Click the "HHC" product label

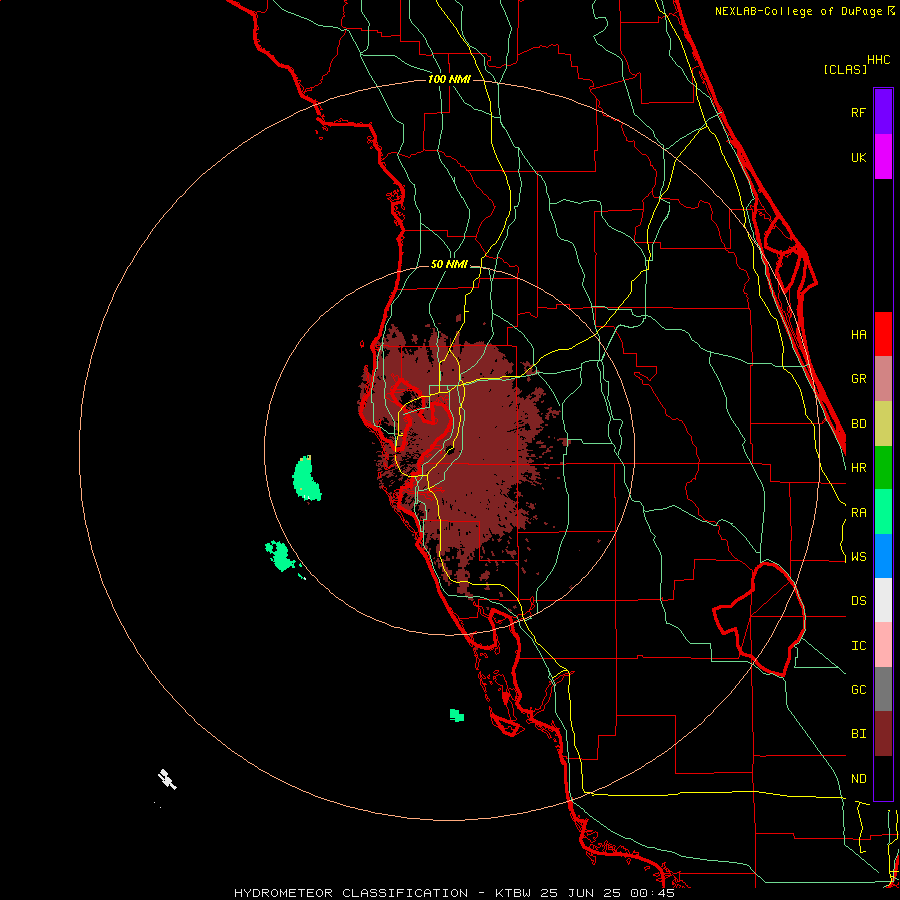tap(878, 60)
